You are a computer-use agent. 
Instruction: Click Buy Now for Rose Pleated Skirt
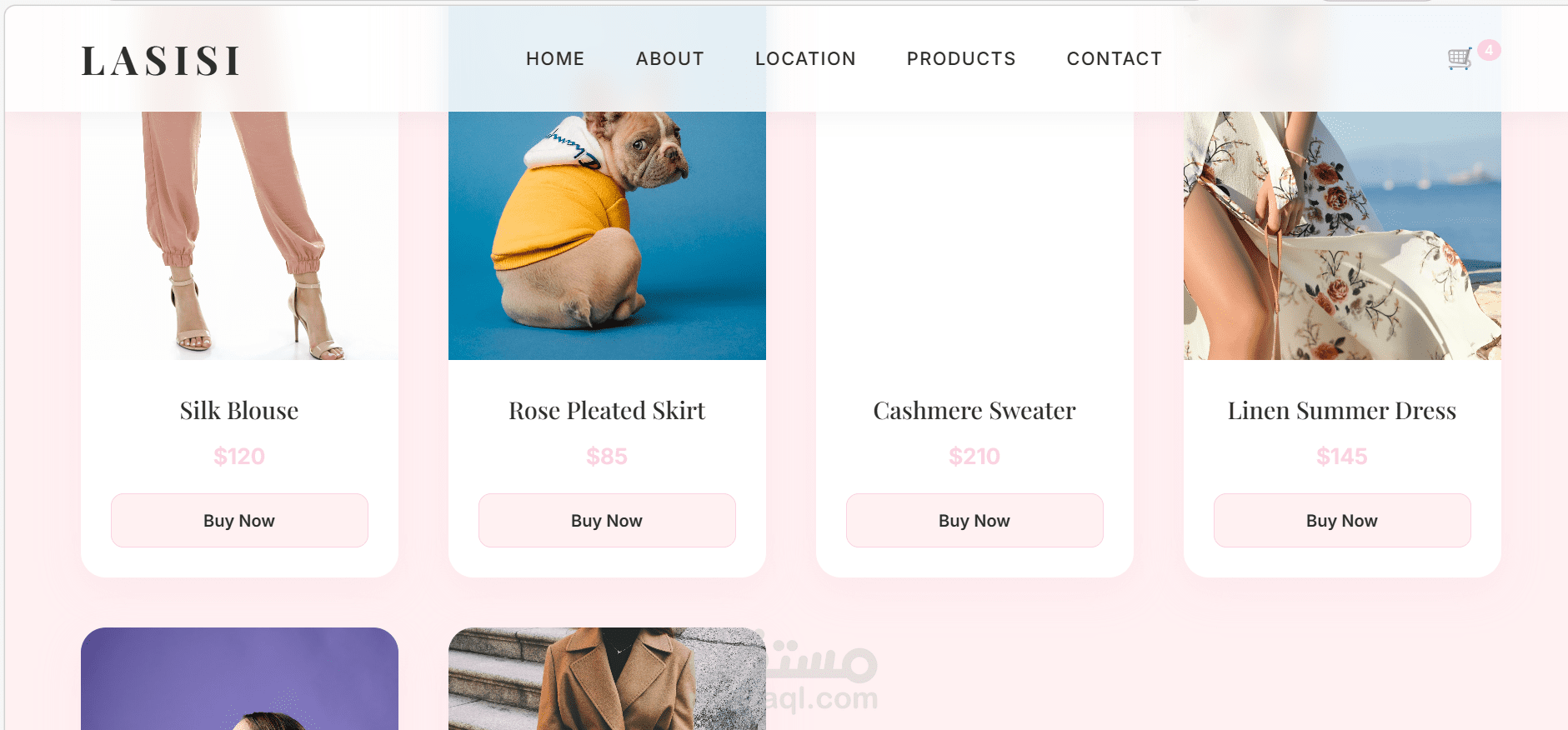(607, 520)
